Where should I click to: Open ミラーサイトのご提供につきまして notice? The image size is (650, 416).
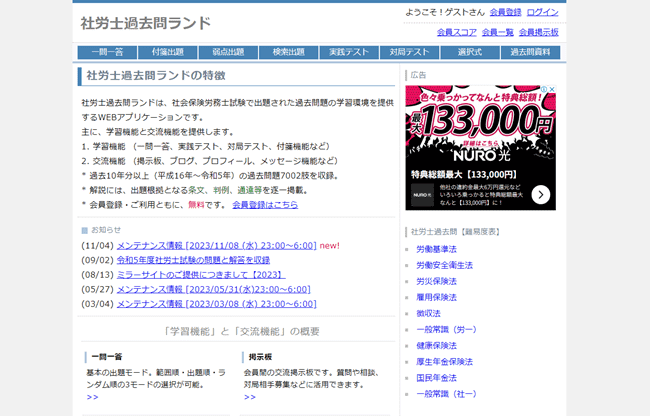click(x=201, y=275)
